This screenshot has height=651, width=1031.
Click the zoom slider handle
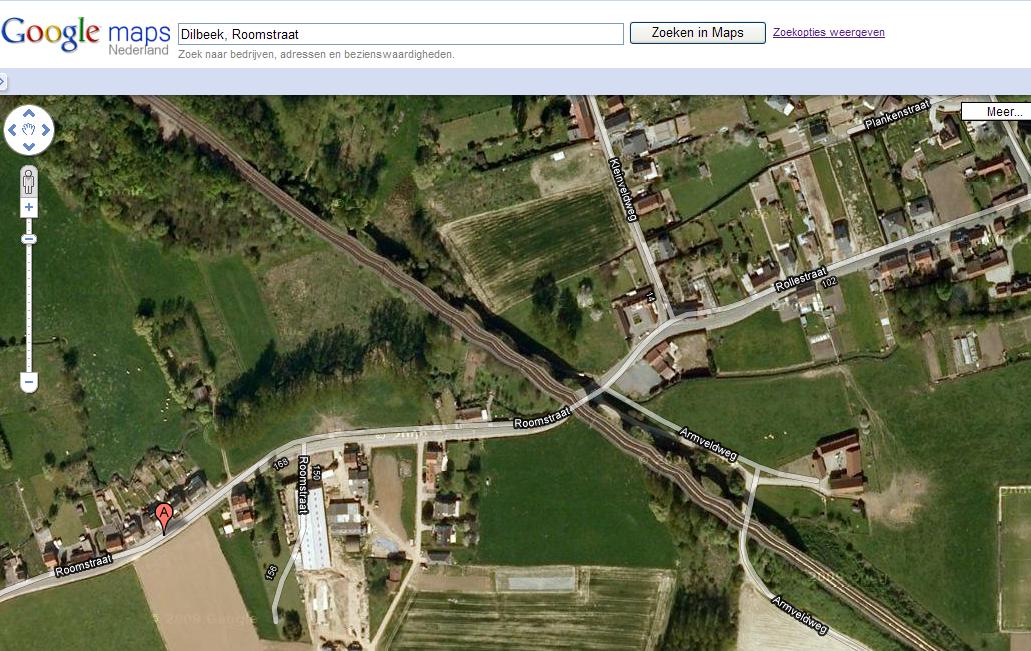29,239
